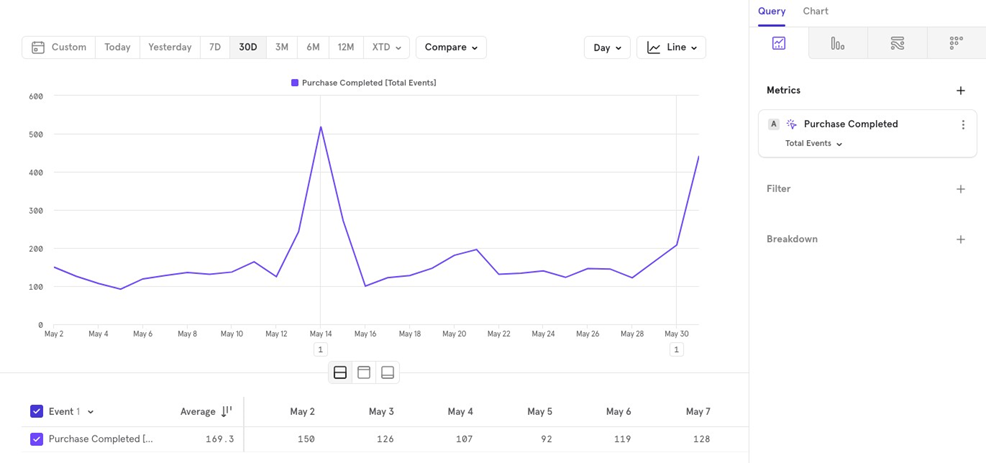The width and height of the screenshot is (986, 463).
Task: Show split chart and table layout
Action: (x=340, y=373)
